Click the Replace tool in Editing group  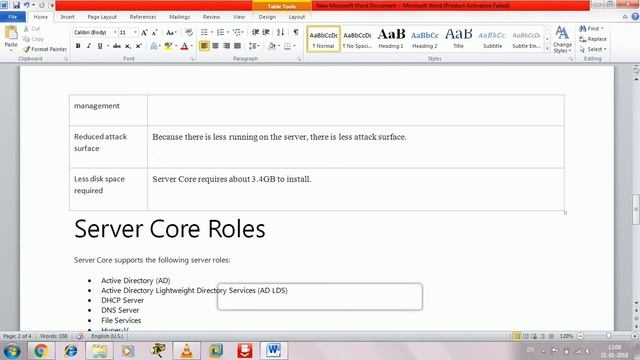(x=593, y=39)
